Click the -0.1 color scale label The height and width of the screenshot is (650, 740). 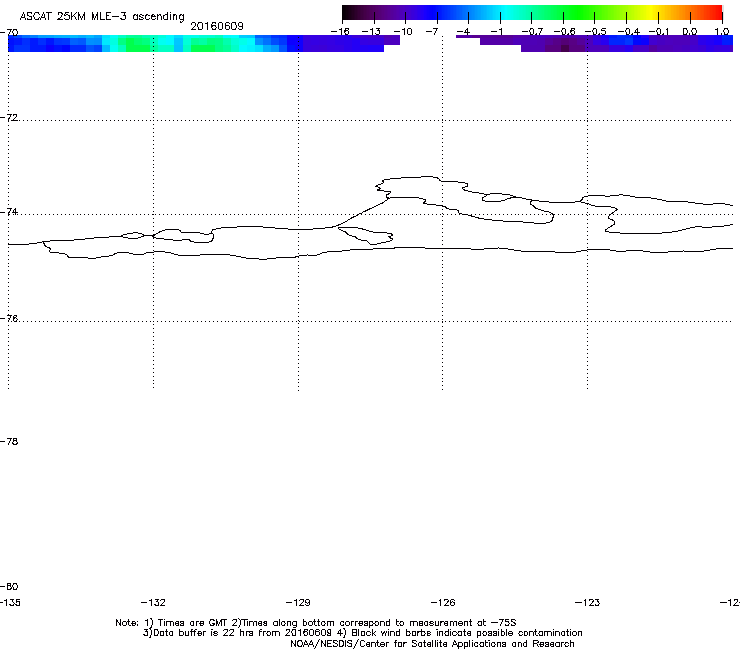[x=659, y=32]
